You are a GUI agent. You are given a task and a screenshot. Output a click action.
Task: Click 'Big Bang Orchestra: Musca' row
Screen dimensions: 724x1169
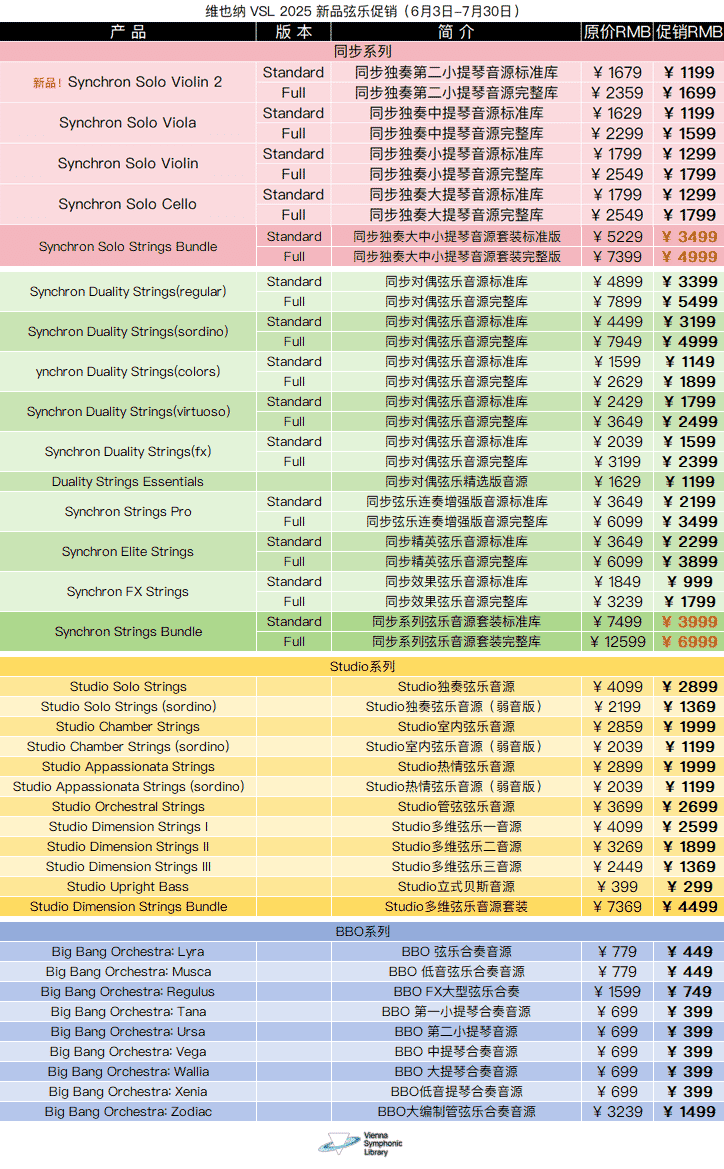(362, 972)
